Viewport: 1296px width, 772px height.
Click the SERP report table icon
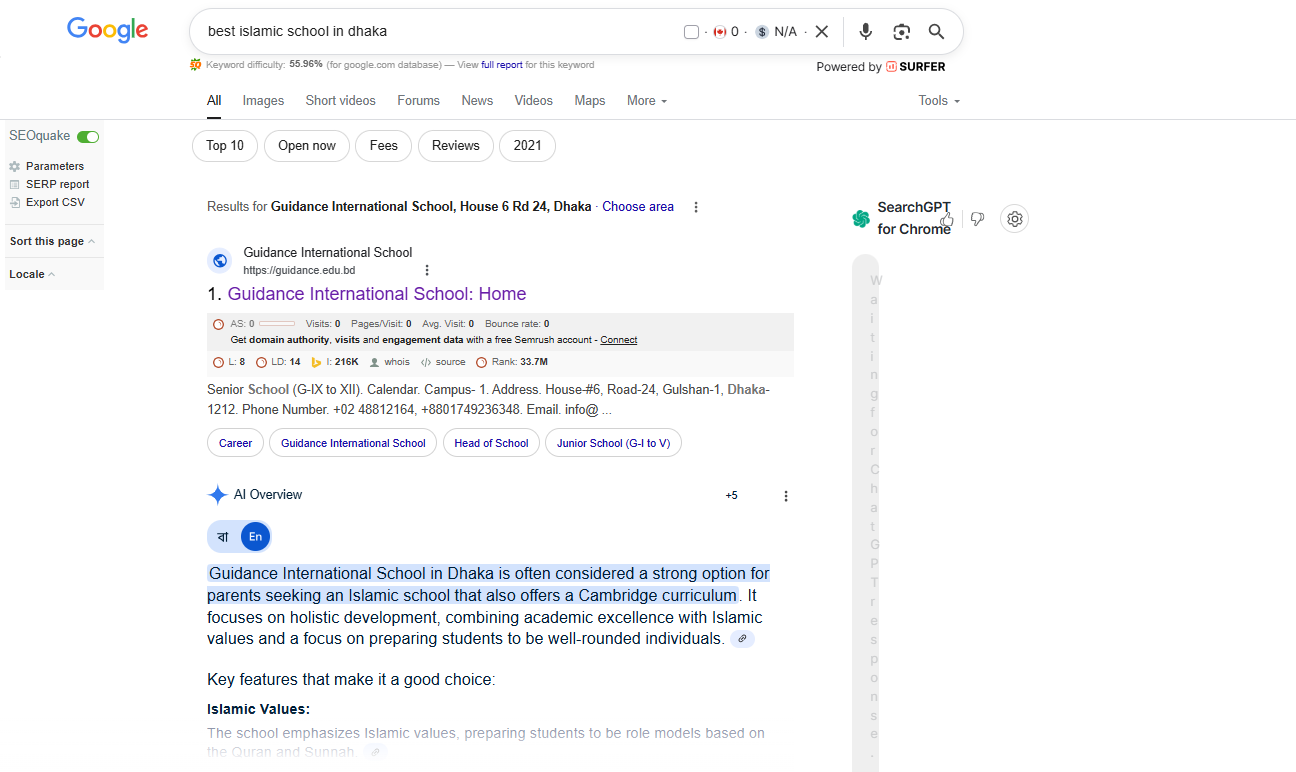click(x=15, y=184)
